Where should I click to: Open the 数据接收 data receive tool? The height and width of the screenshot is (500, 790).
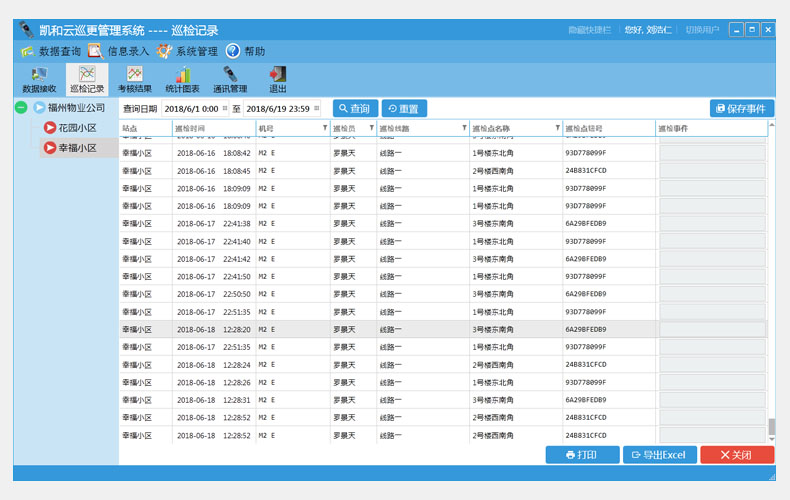39,80
